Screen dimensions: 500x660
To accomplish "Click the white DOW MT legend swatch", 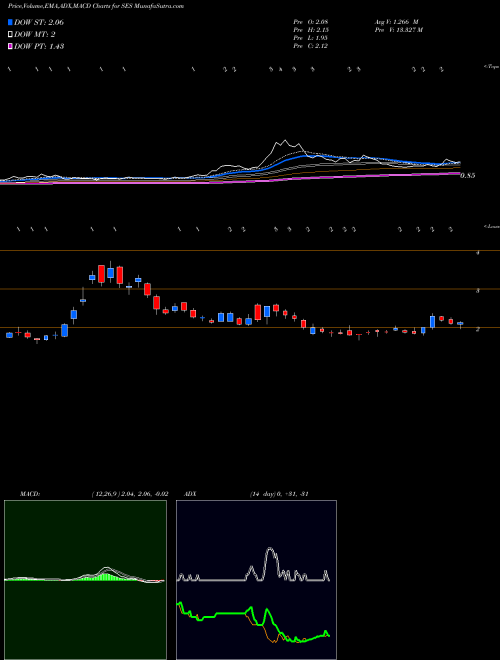I will (10, 34).
